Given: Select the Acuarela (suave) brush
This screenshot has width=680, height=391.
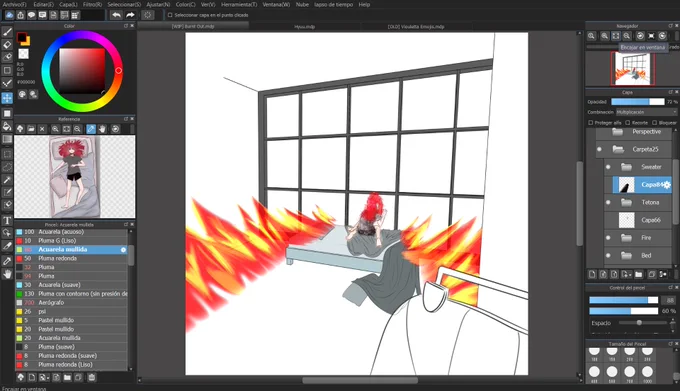Looking at the screenshot, I should point(72,285).
